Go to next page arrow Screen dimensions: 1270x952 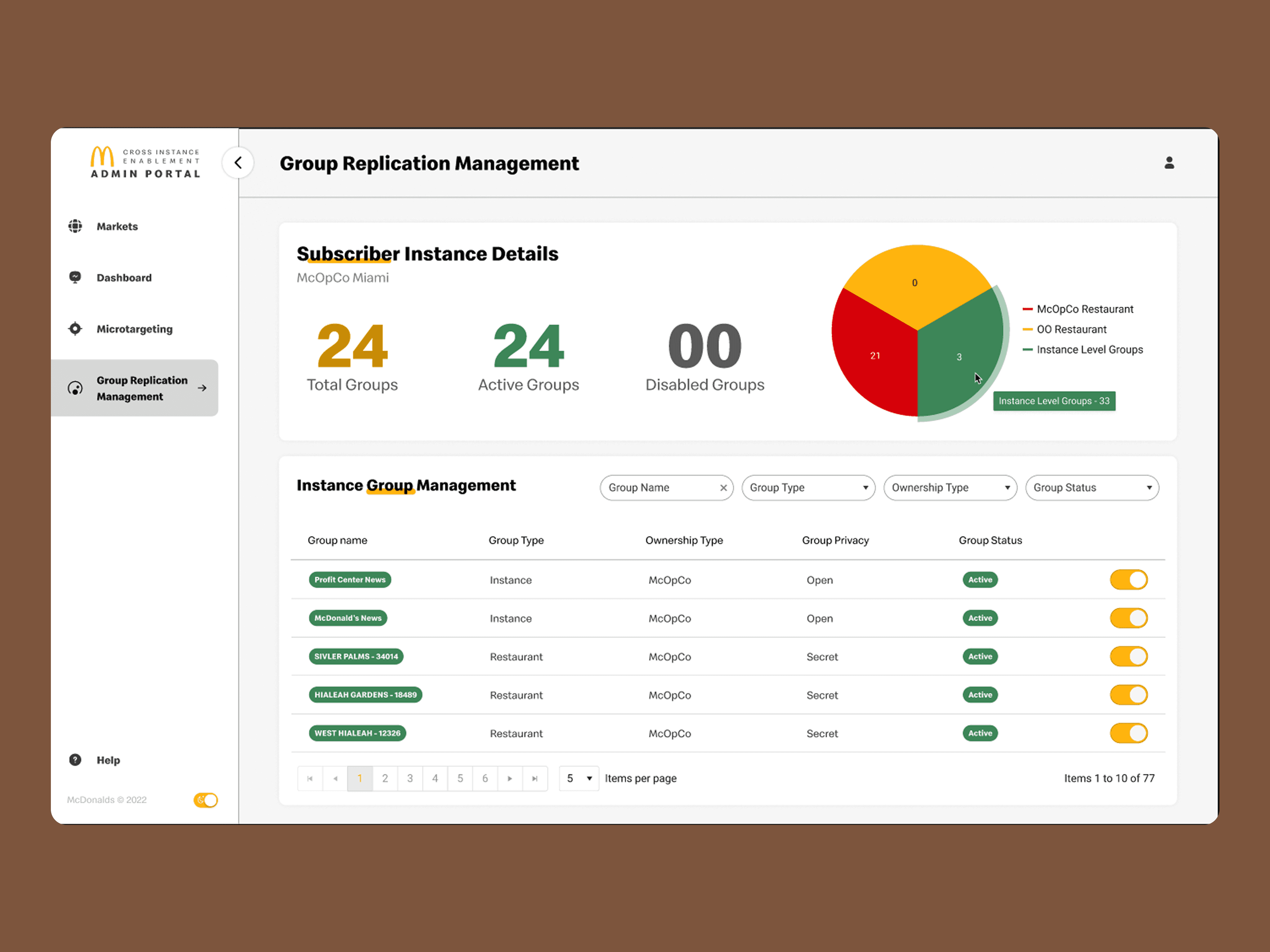click(x=510, y=778)
